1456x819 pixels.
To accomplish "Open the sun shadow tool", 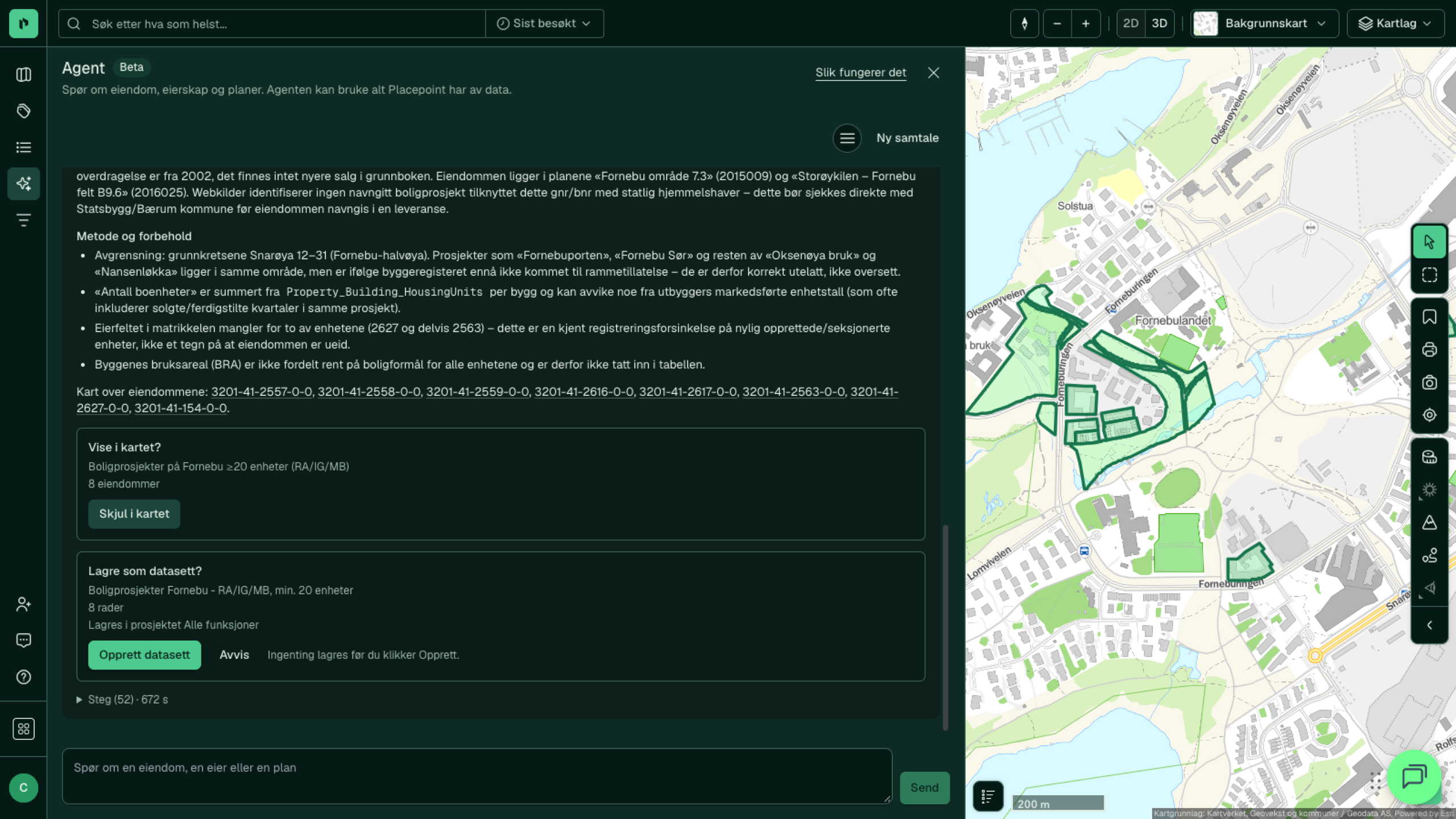I will 1429,490.
